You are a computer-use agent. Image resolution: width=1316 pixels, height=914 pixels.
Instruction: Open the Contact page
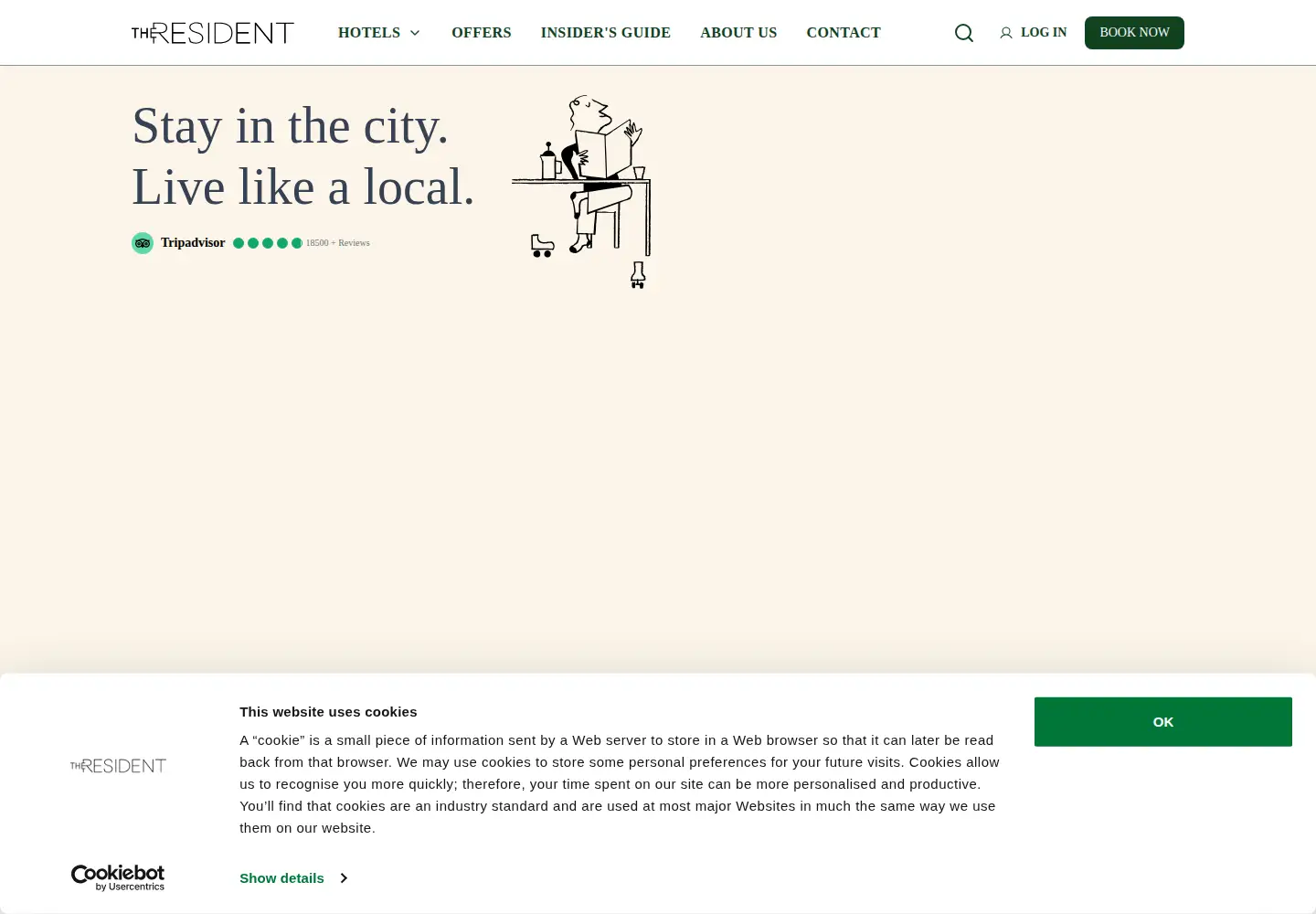click(x=844, y=33)
